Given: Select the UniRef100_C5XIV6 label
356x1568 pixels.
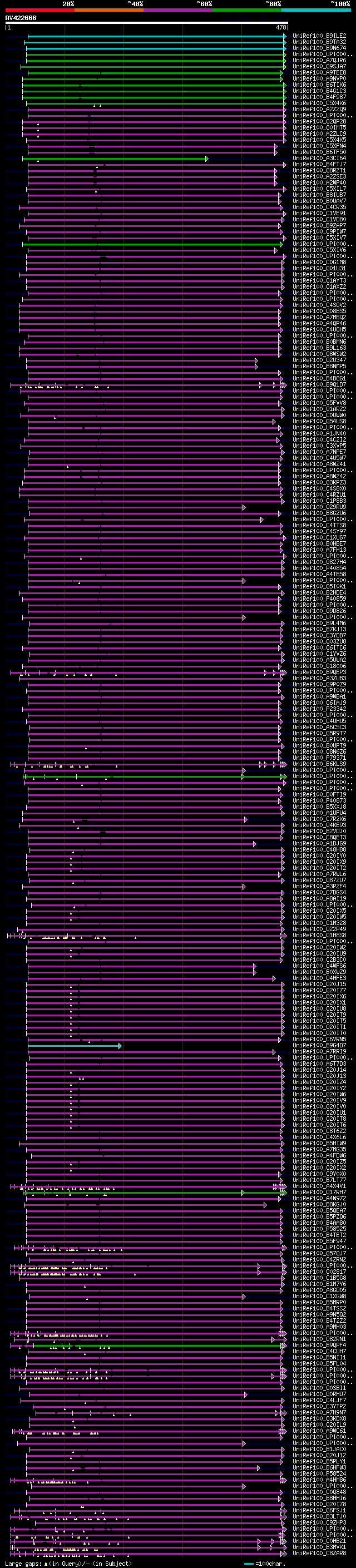Looking at the screenshot, I should point(319,250).
